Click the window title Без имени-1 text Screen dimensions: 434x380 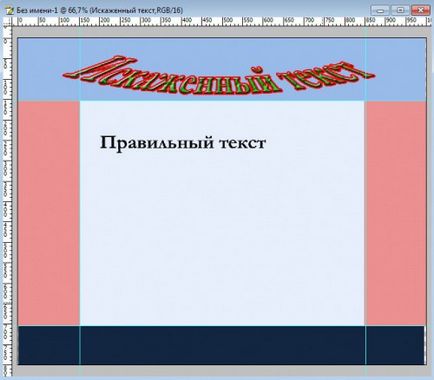37,10
